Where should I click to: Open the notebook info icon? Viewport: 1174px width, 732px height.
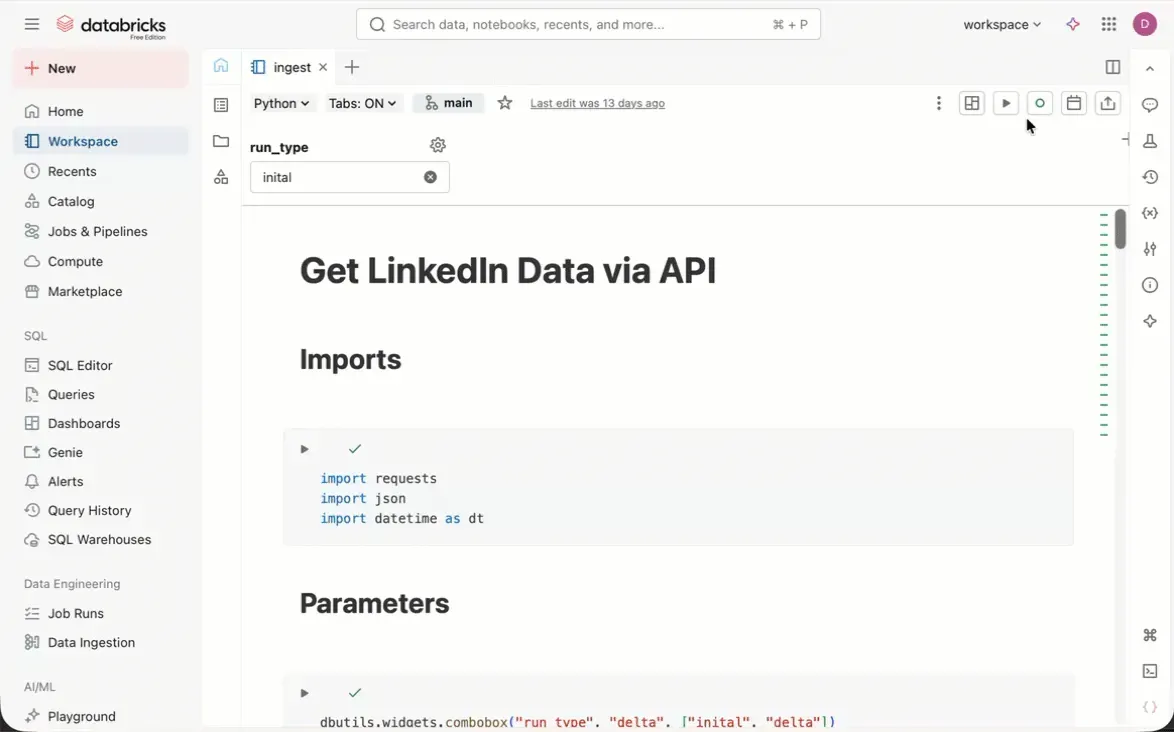(1150, 285)
